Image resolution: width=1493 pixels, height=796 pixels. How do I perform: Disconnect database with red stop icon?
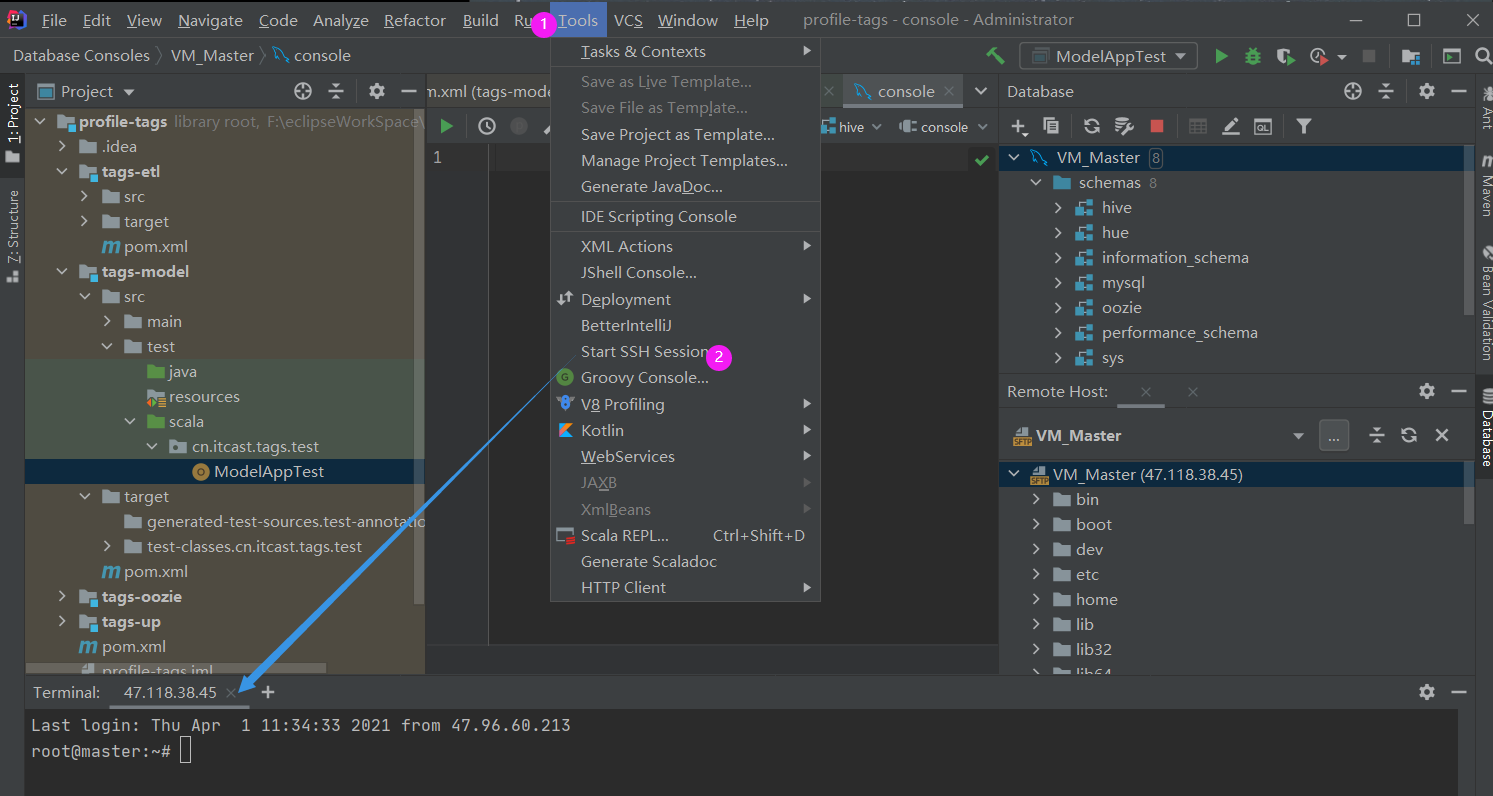1157,126
